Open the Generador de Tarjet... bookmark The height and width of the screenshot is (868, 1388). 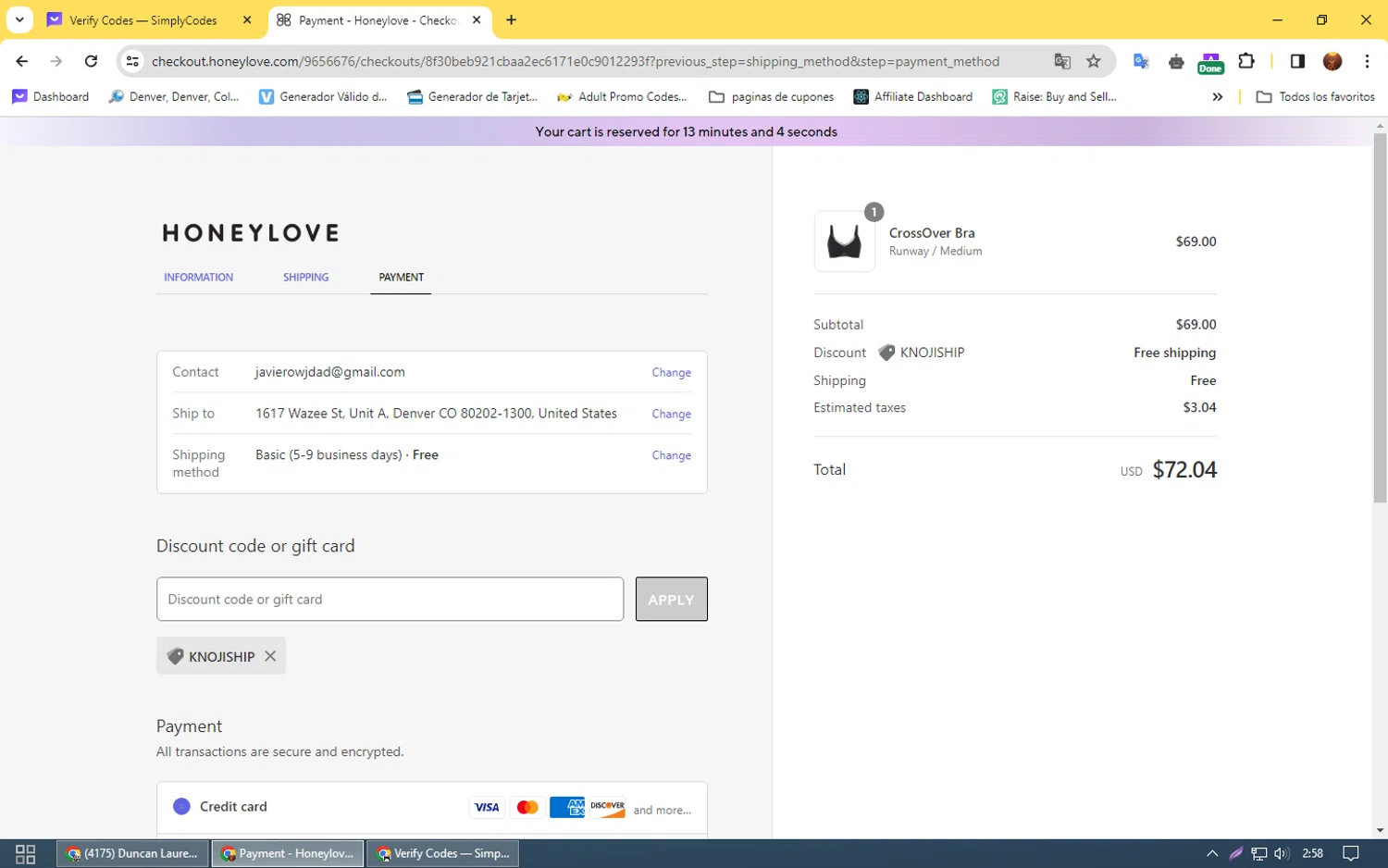pyautogui.click(x=473, y=96)
